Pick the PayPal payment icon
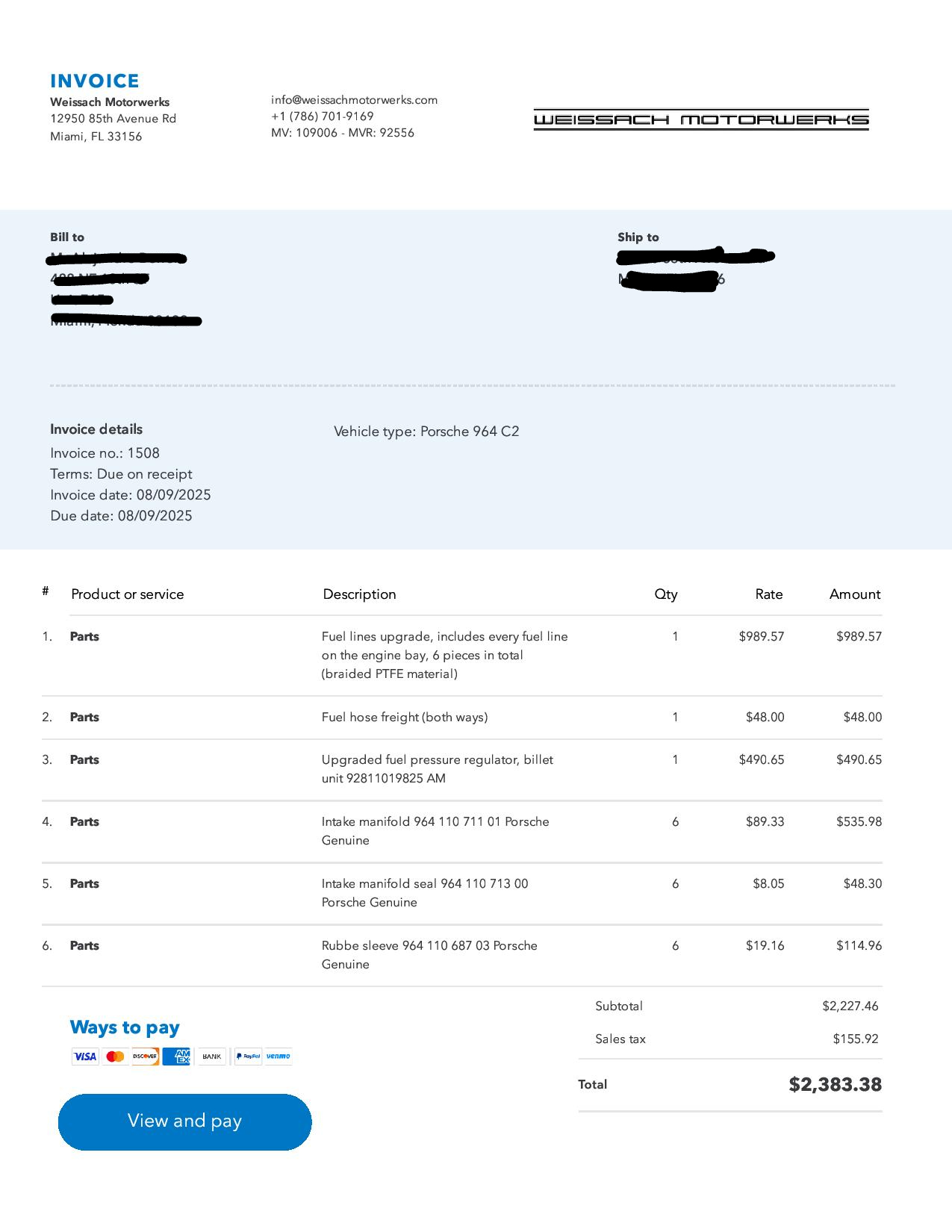952x1232 pixels. [x=248, y=1056]
